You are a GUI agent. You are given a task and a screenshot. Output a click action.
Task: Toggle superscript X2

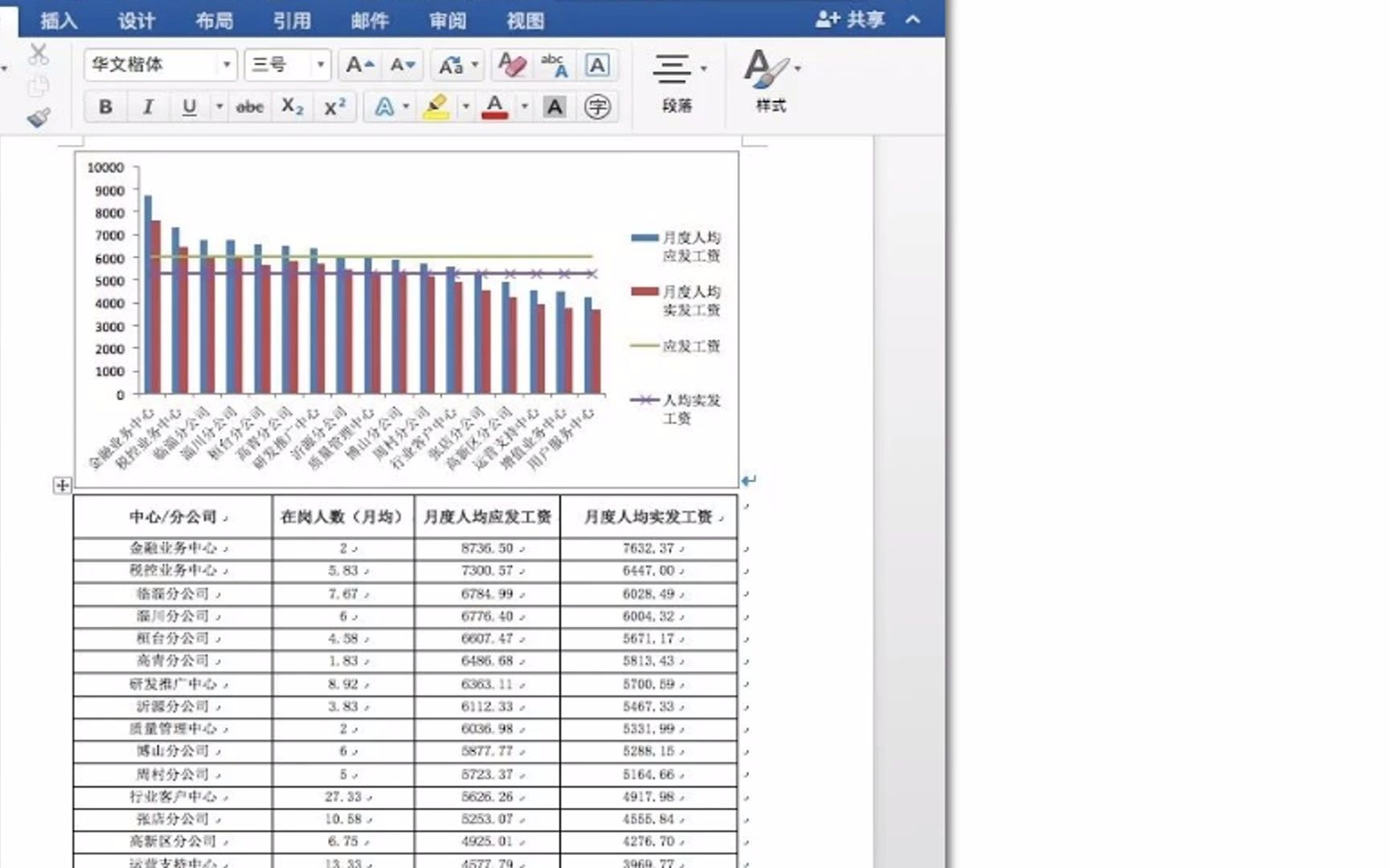[x=334, y=107]
